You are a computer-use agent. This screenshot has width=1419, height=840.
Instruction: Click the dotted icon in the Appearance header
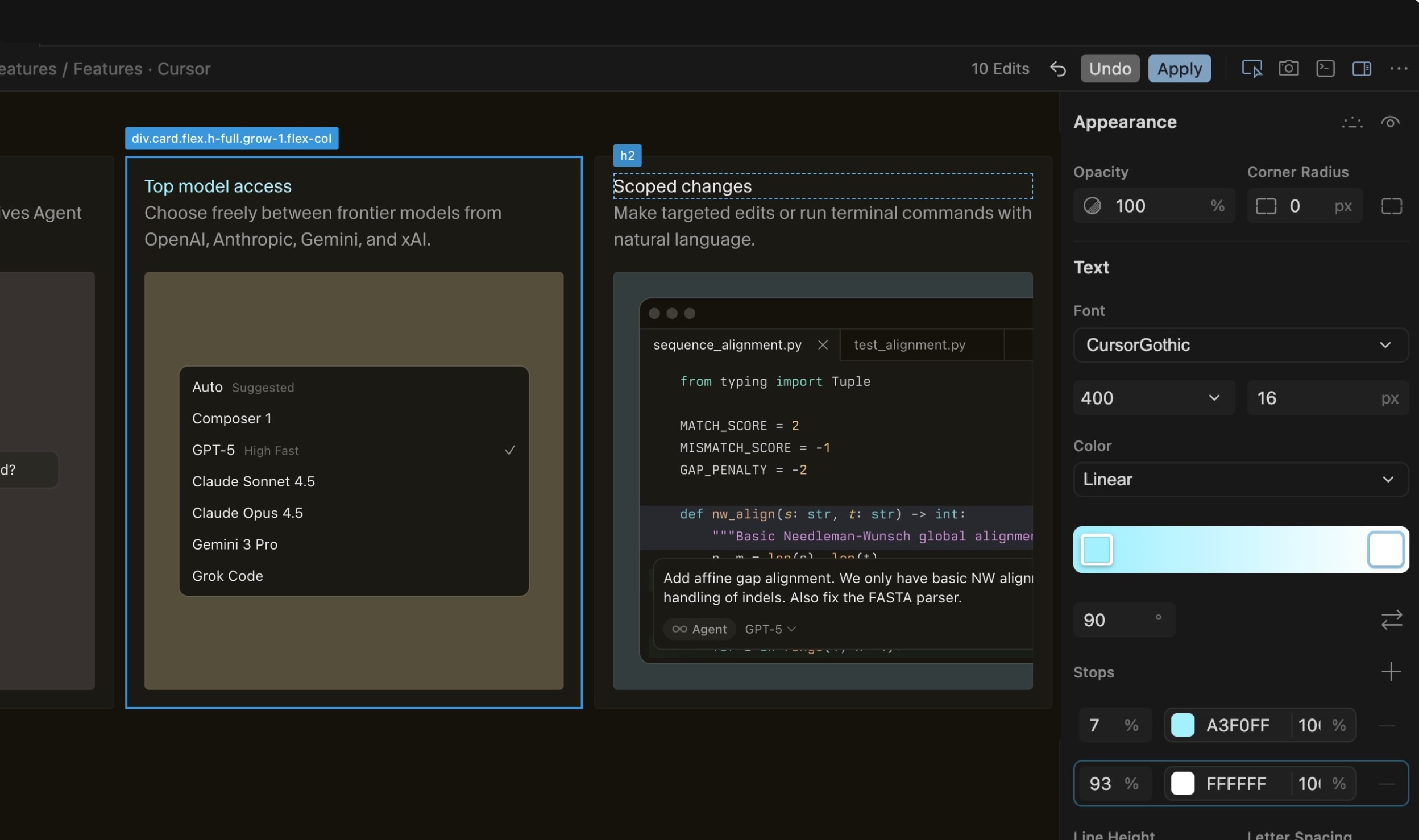click(1352, 122)
